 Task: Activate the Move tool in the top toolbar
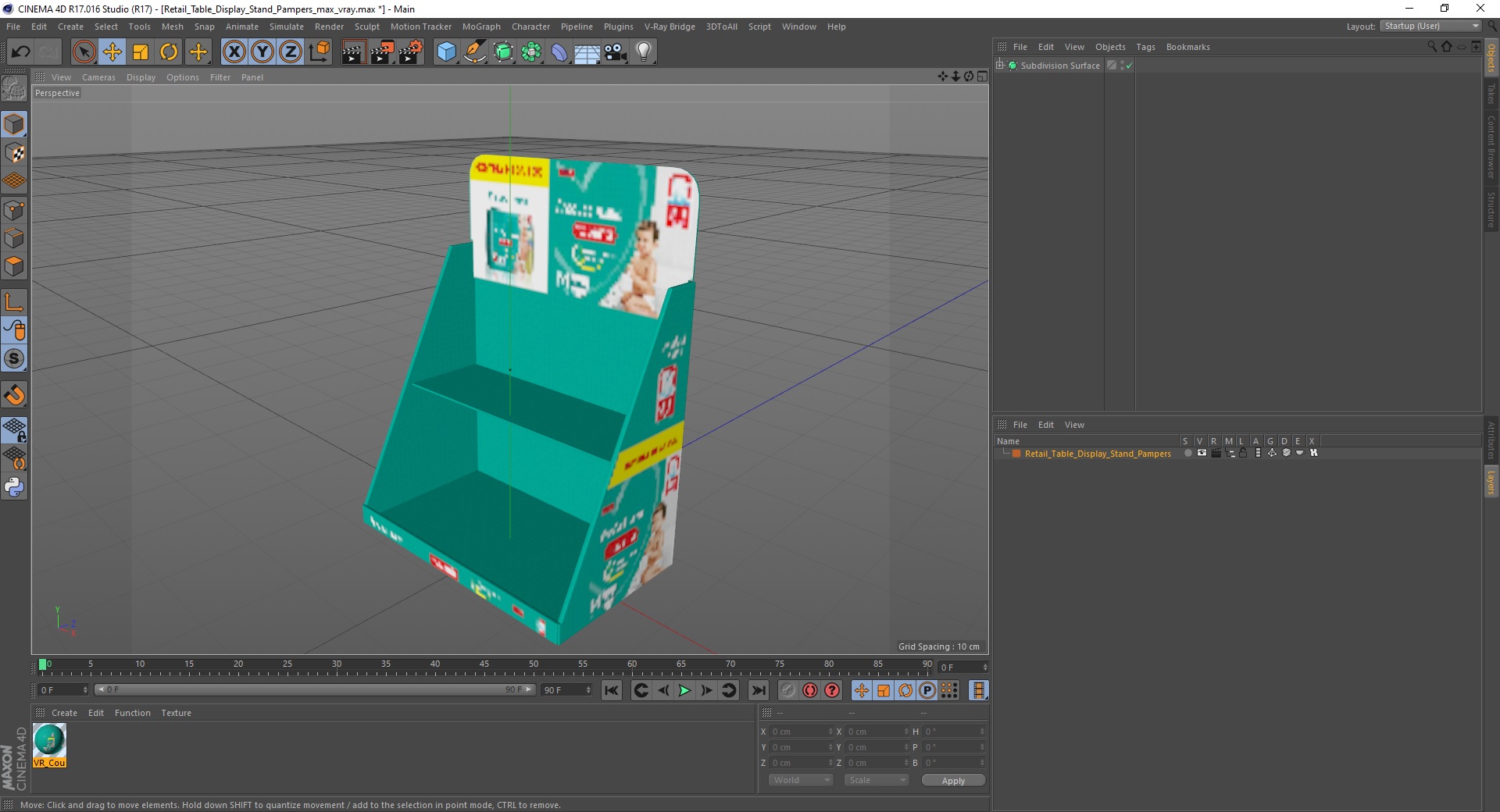coord(112,52)
